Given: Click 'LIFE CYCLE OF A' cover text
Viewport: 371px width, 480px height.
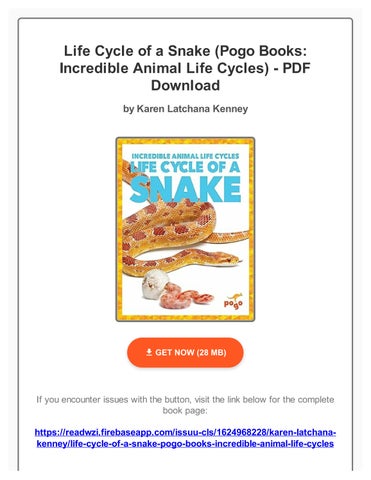Looking at the screenshot, I should pos(185,167).
